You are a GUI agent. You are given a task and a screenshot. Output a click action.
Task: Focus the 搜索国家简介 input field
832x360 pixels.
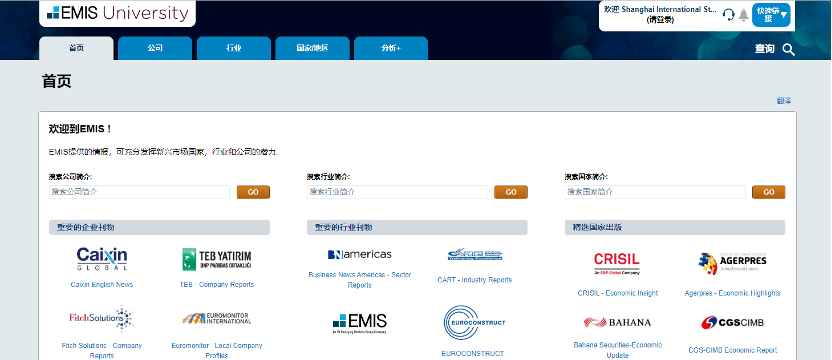click(x=655, y=192)
